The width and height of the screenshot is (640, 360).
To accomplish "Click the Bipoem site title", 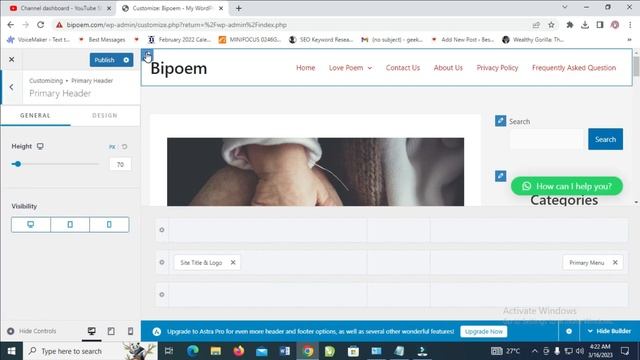I will tap(179, 68).
